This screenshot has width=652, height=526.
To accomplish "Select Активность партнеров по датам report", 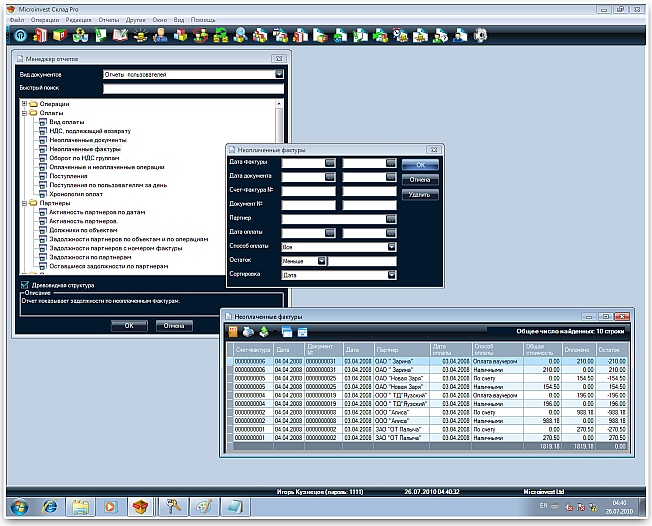I will pos(97,212).
